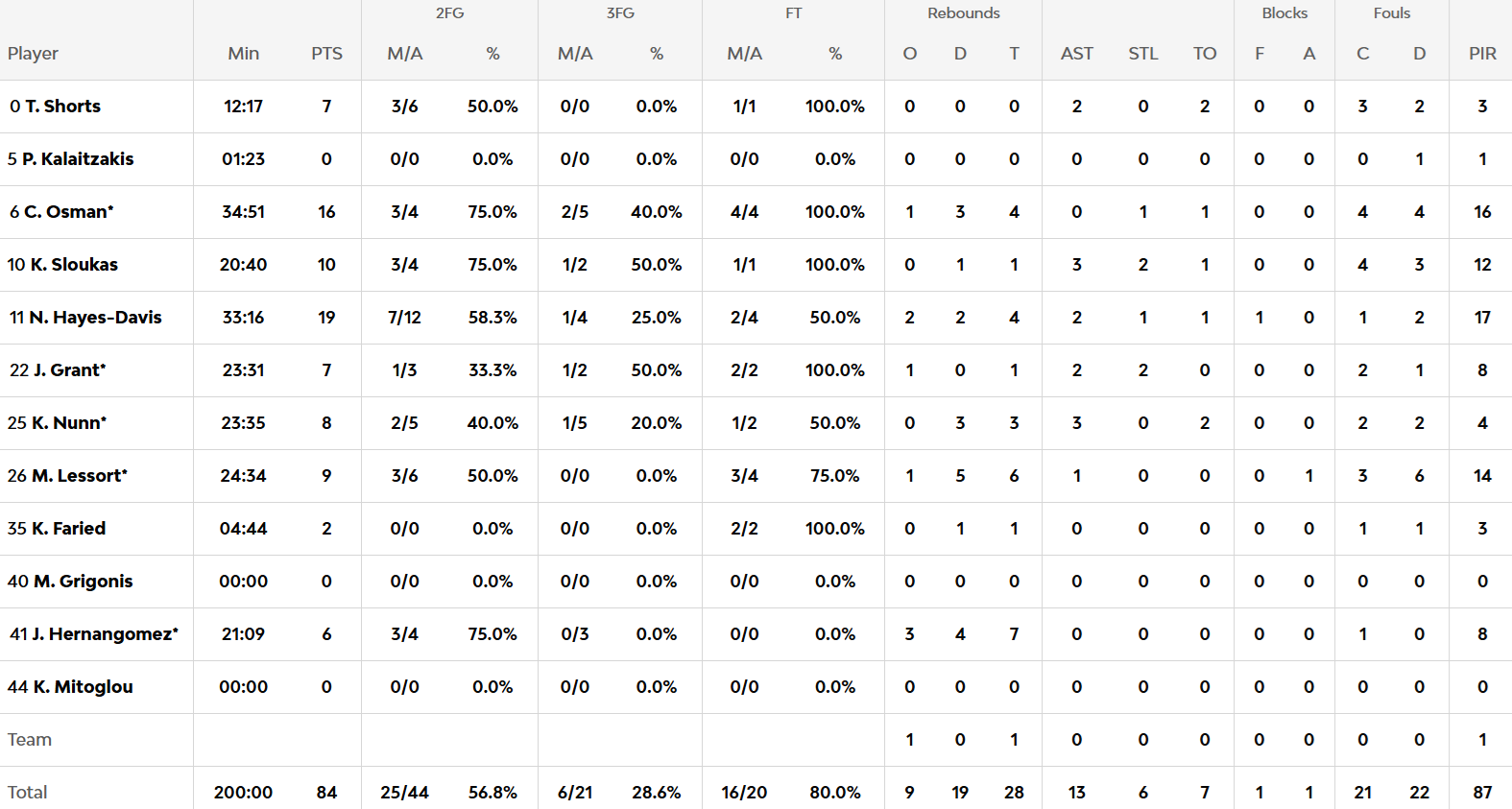The width and height of the screenshot is (1512, 809).
Task: Sort by the PIR column header
Action: (1482, 54)
